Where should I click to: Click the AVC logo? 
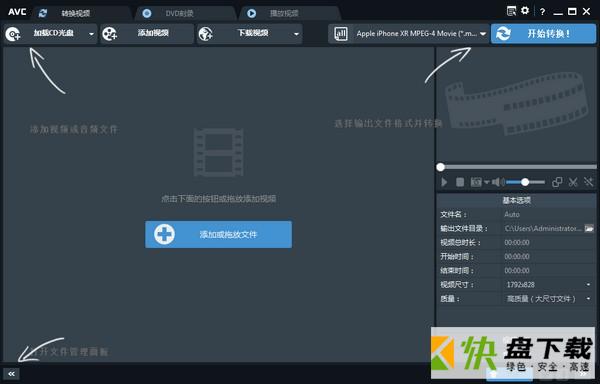(17, 12)
